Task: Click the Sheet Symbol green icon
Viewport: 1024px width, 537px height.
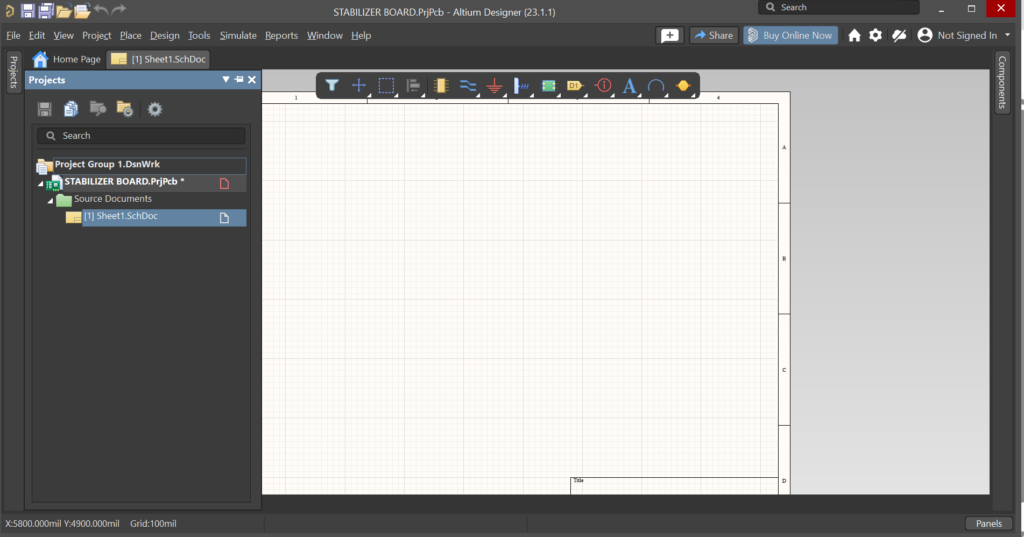Action: (548, 86)
